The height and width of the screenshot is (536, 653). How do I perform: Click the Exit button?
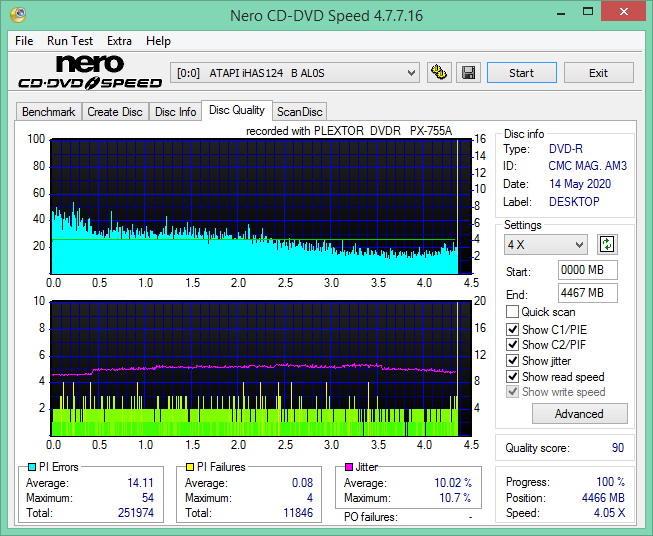point(598,73)
